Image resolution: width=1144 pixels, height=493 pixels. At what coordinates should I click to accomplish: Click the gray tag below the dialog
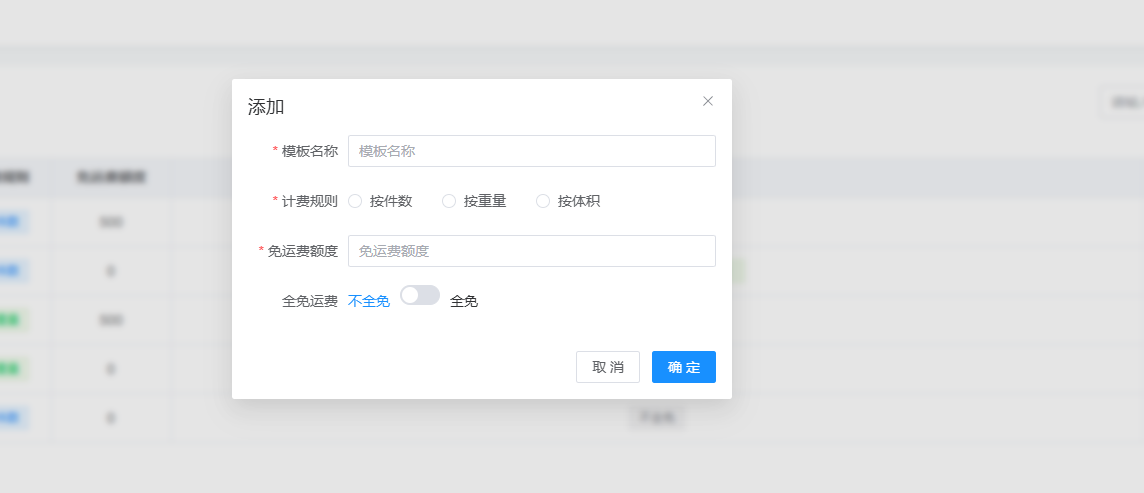coord(657,417)
